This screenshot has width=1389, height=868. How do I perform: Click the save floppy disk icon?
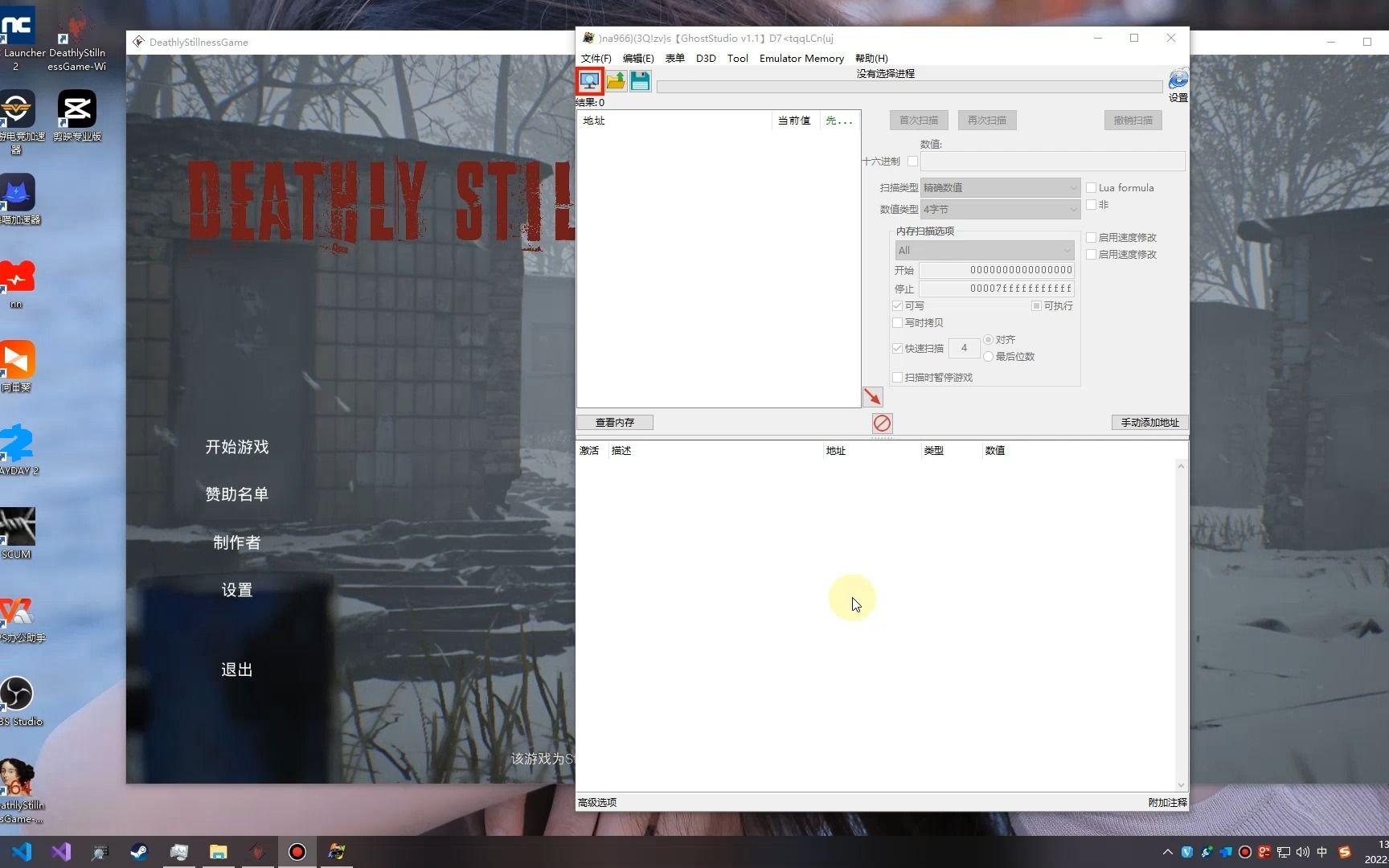pos(640,80)
